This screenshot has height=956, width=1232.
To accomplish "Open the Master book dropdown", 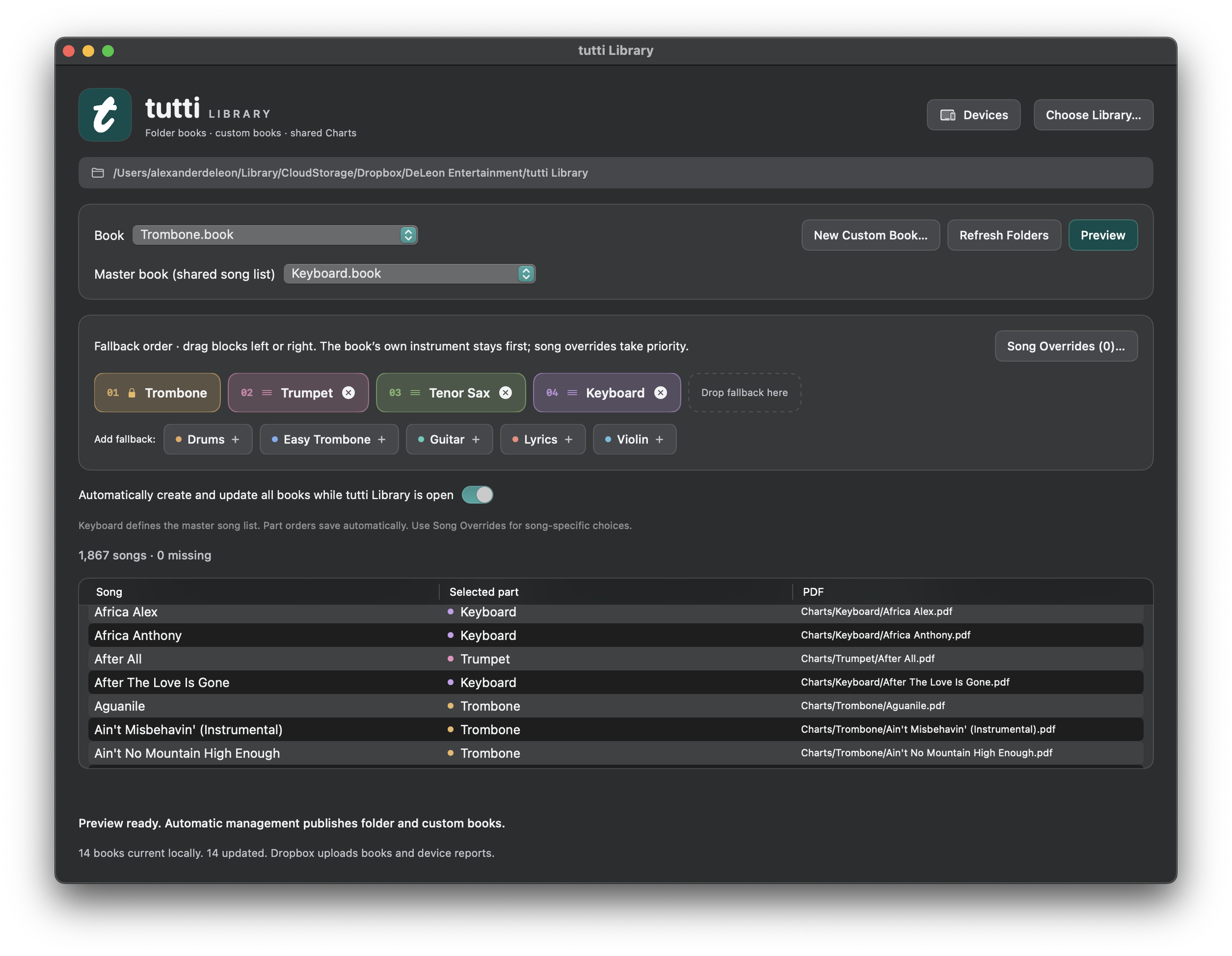I will [410, 273].
